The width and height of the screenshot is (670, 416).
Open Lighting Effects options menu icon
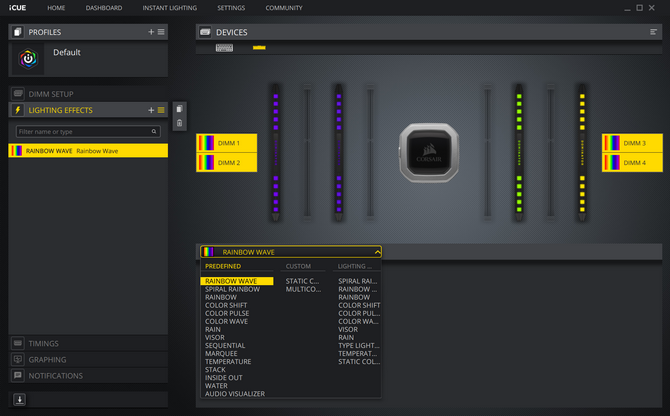(161, 110)
